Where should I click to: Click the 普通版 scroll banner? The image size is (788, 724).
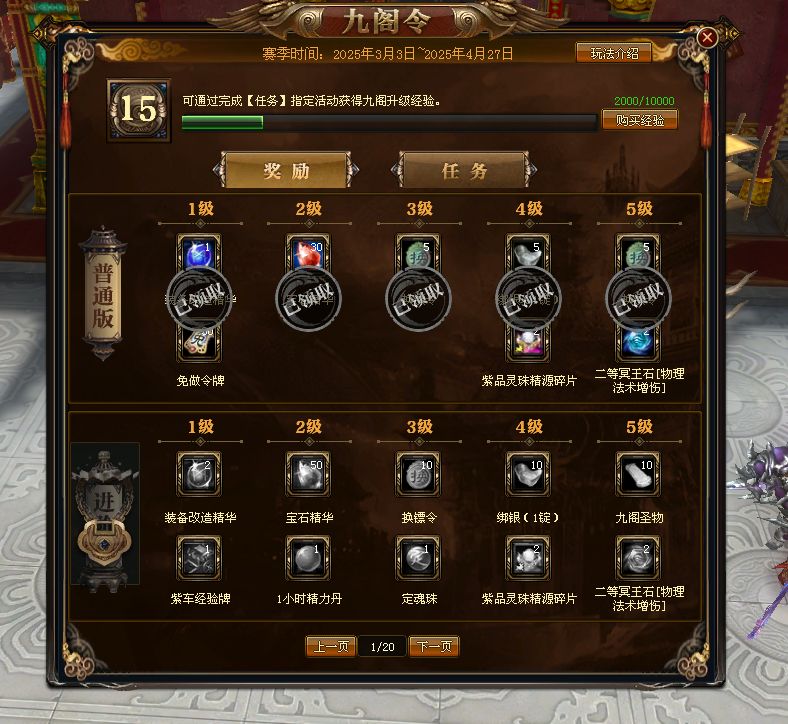[x=103, y=294]
